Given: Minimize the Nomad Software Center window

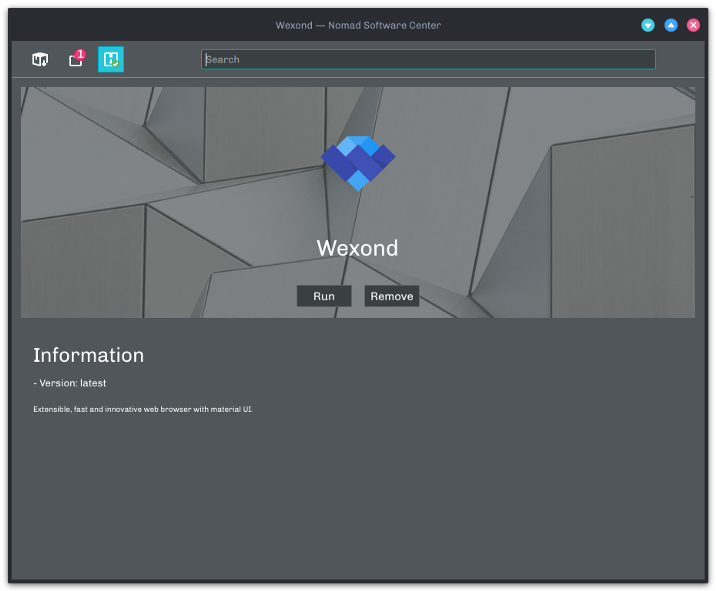Looking at the screenshot, I should click(x=648, y=25).
